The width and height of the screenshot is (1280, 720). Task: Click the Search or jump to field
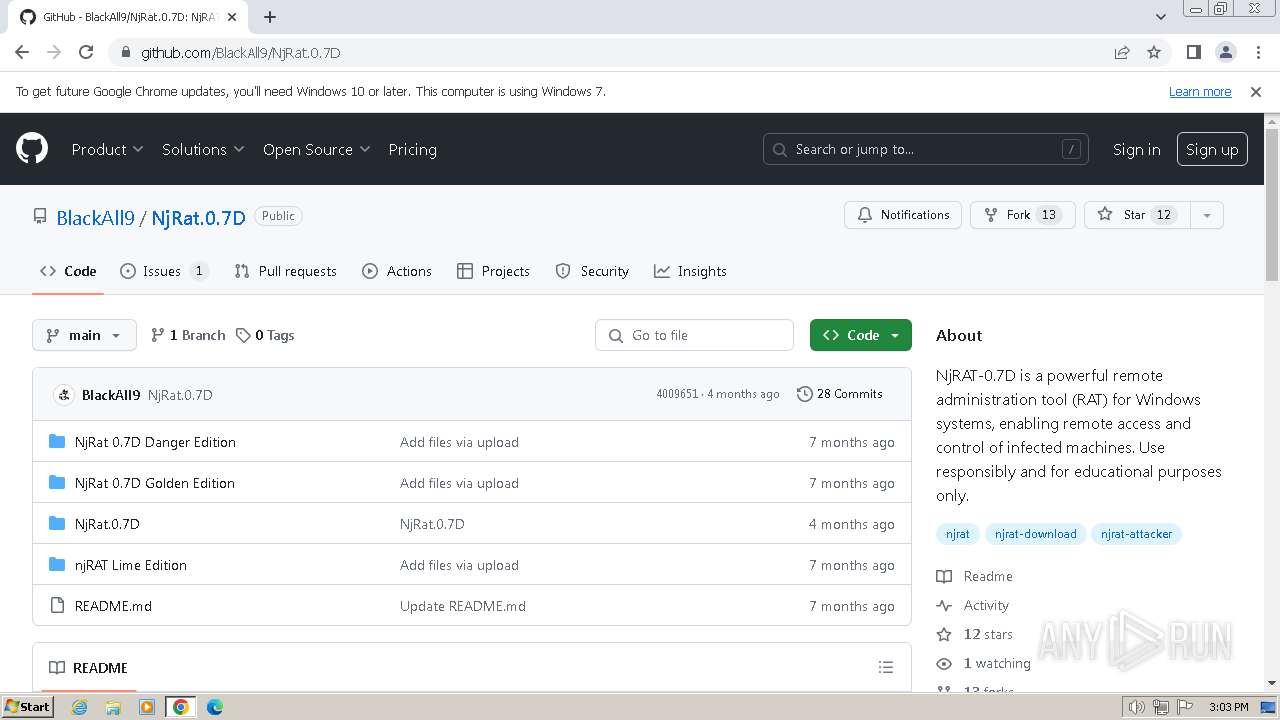click(926, 149)
